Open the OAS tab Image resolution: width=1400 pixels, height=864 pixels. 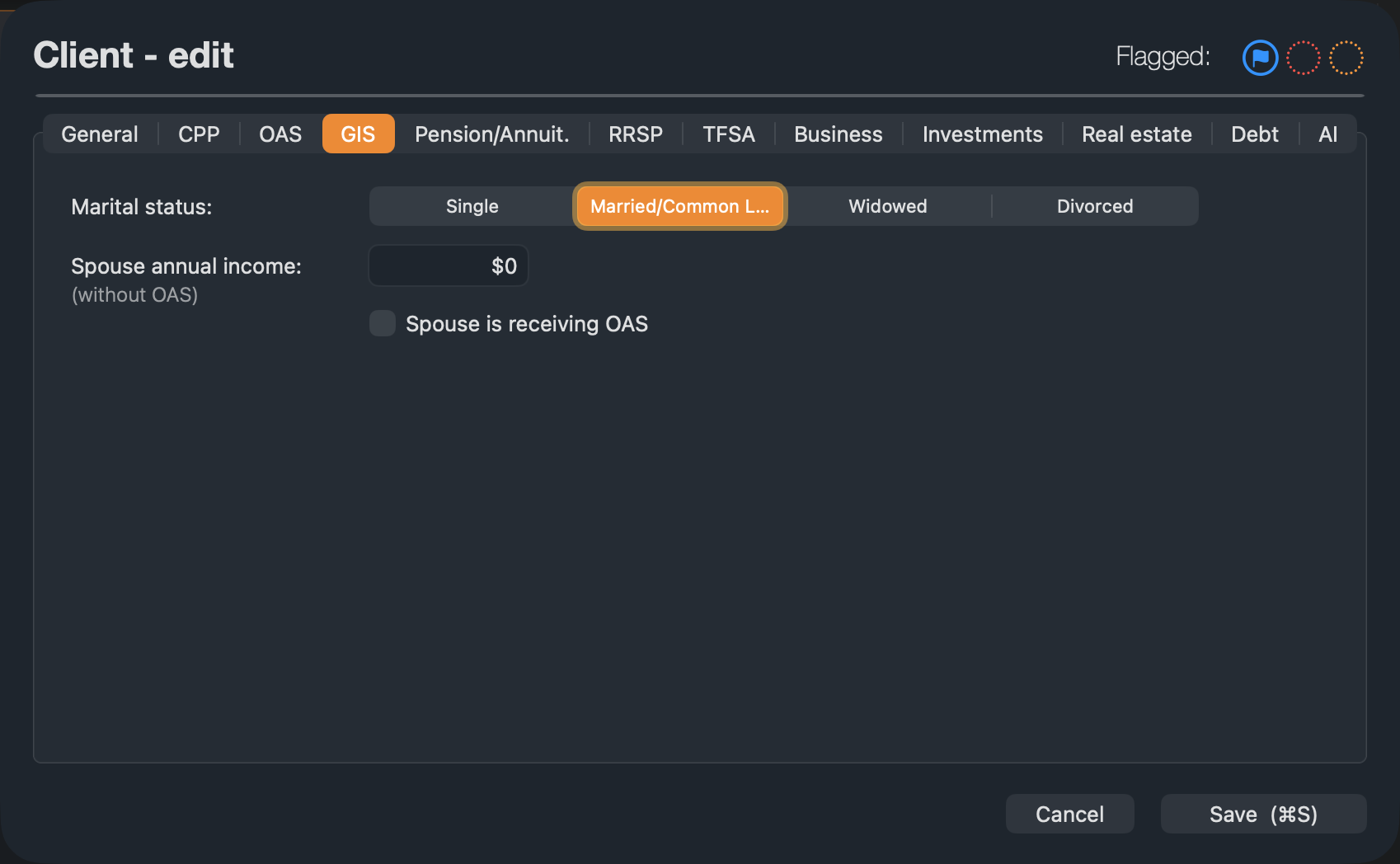280,134
